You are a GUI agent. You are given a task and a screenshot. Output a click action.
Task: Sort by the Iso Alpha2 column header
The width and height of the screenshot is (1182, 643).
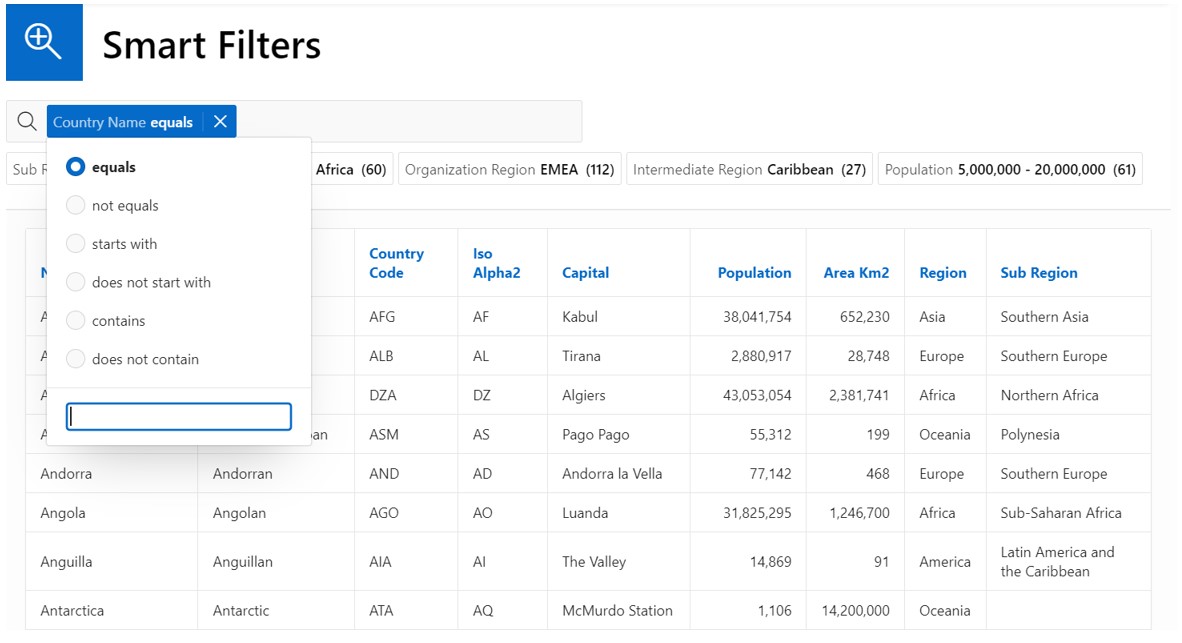pos(496,263)
